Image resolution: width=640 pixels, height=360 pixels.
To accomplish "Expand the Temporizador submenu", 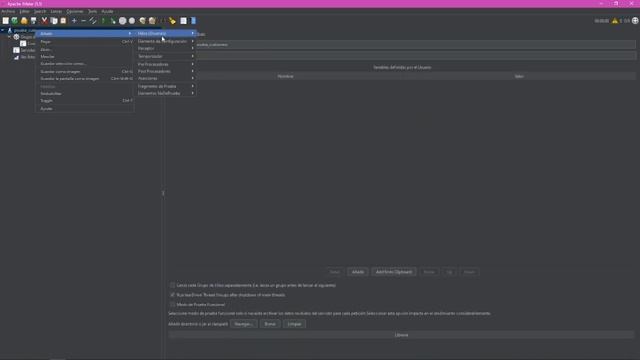I will tap(166, 56).
